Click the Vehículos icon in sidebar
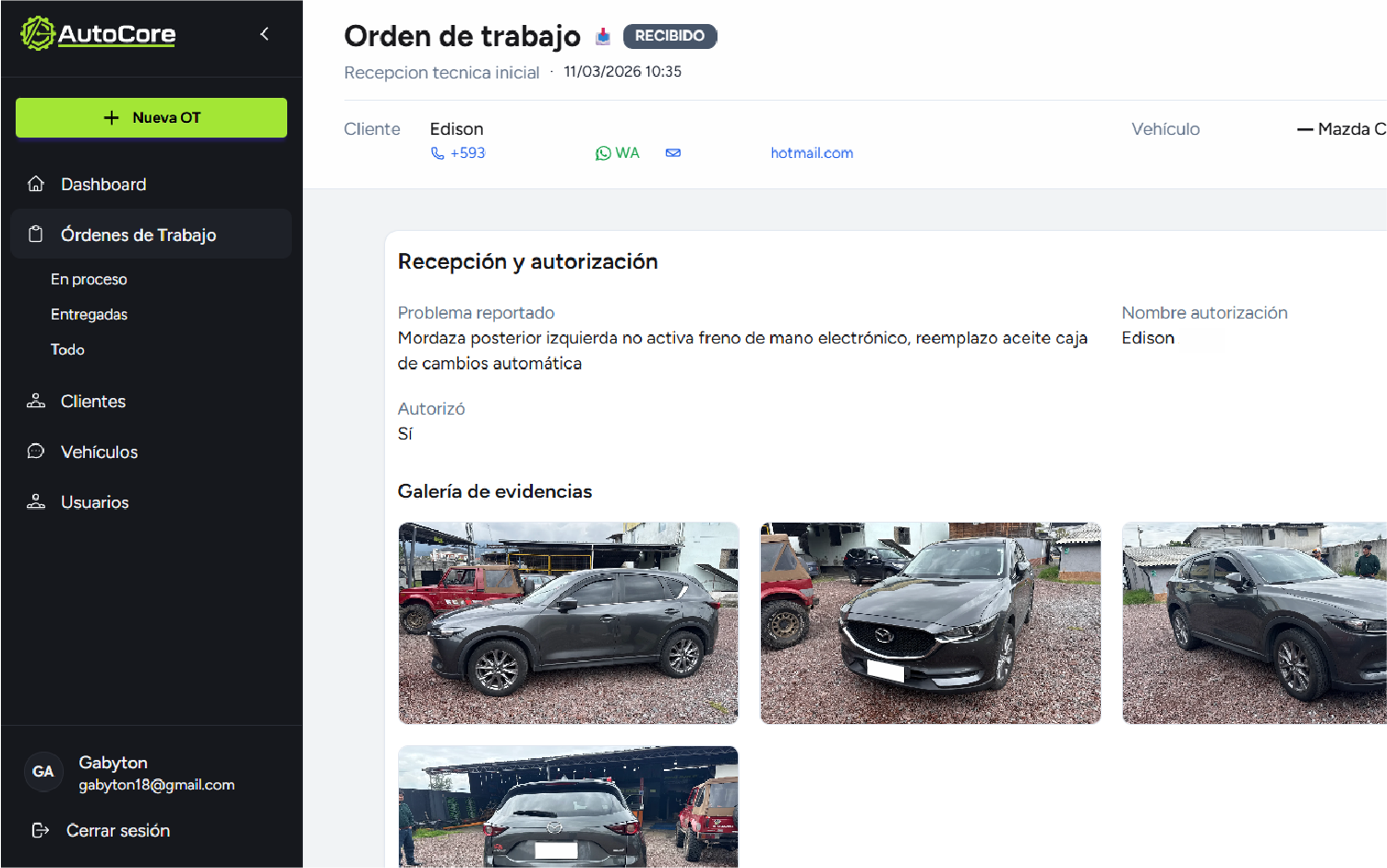 (36, 452)
